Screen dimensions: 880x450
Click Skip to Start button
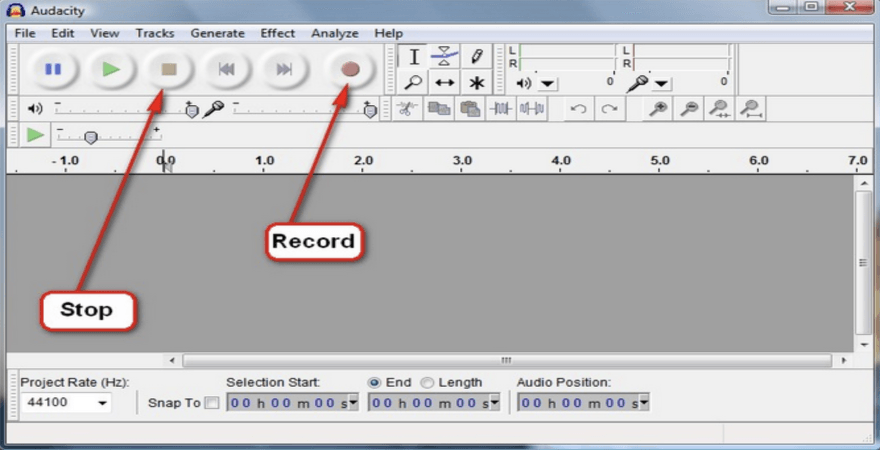point(227,69)
